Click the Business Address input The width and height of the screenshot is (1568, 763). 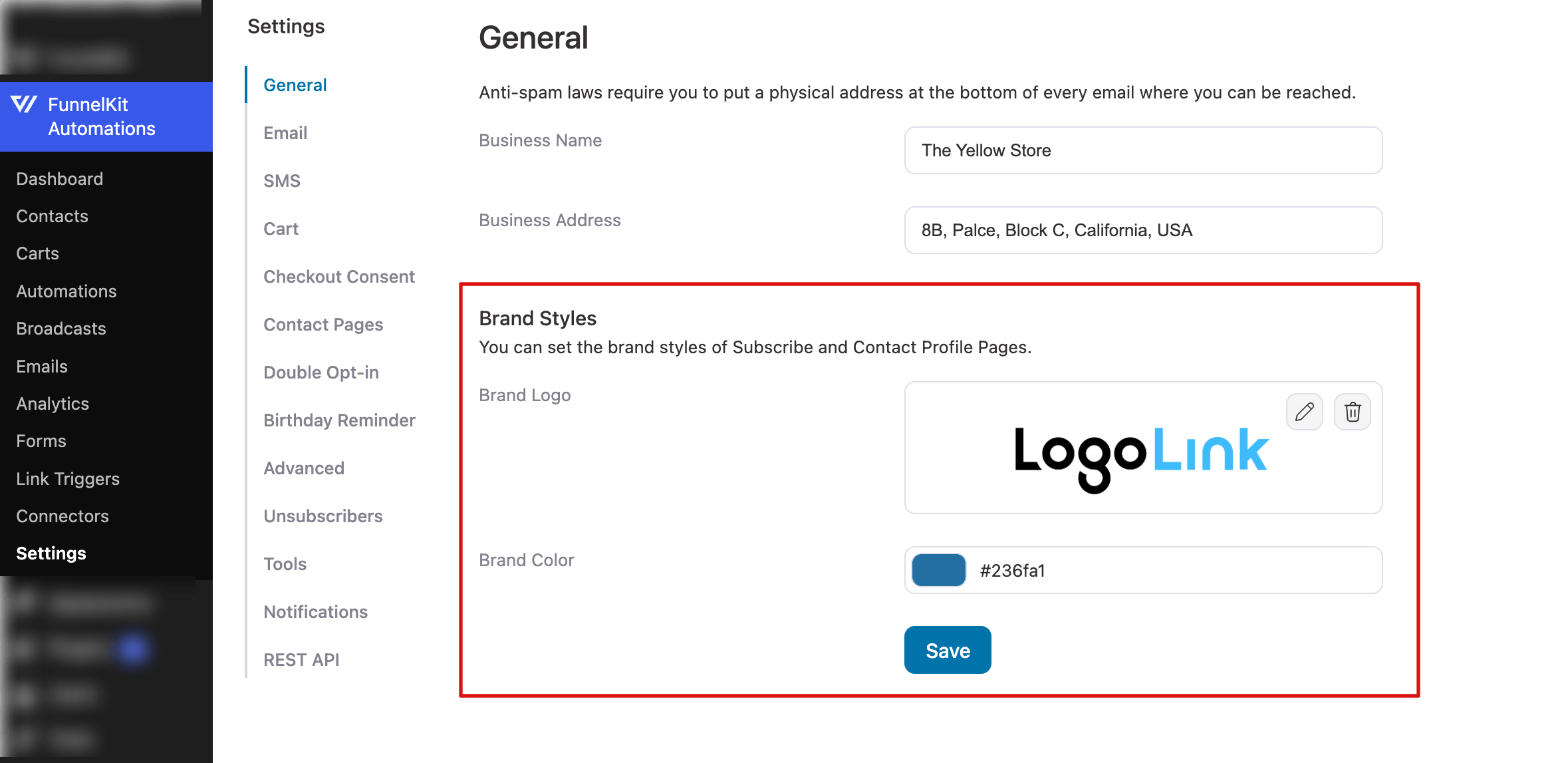1142,230
